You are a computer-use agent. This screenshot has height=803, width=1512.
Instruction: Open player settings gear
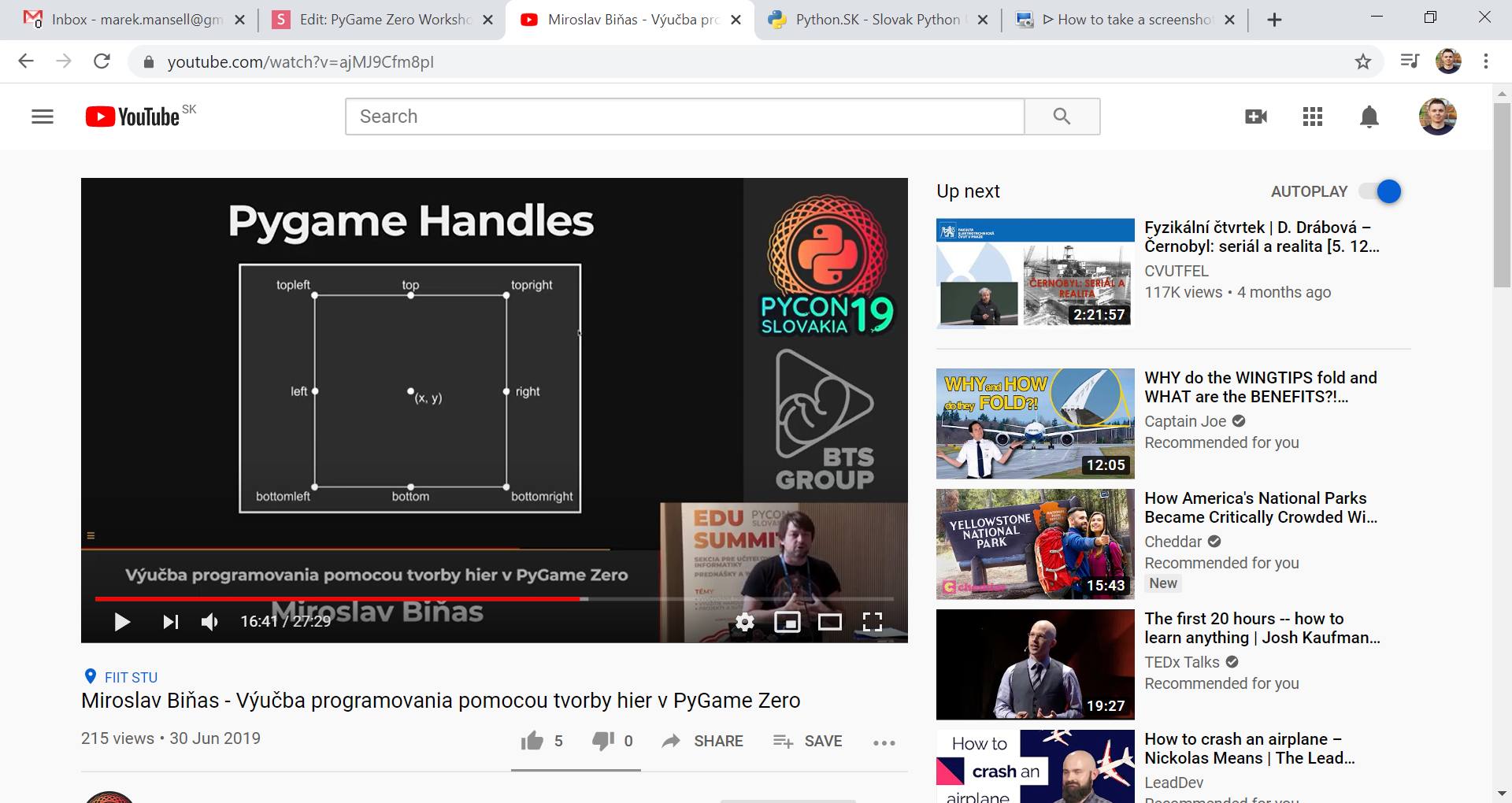(x=745, y=622)
